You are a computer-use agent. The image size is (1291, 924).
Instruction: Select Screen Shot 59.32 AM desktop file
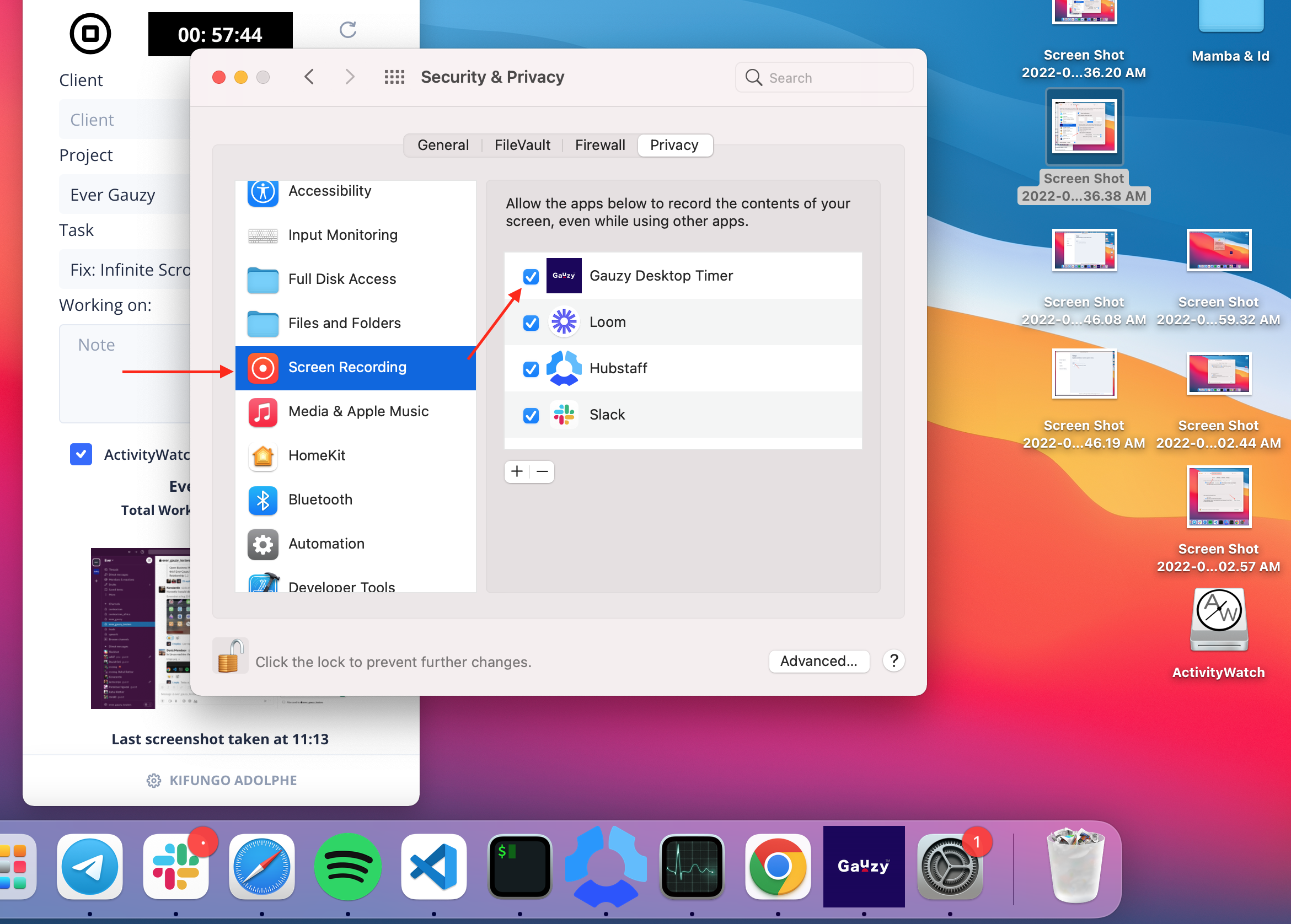1219,251
